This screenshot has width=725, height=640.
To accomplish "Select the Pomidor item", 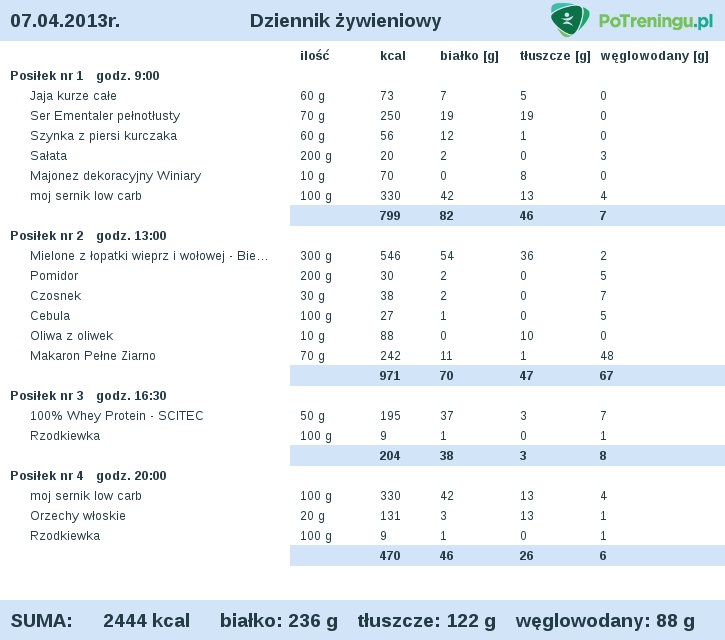I will (54, 276).
